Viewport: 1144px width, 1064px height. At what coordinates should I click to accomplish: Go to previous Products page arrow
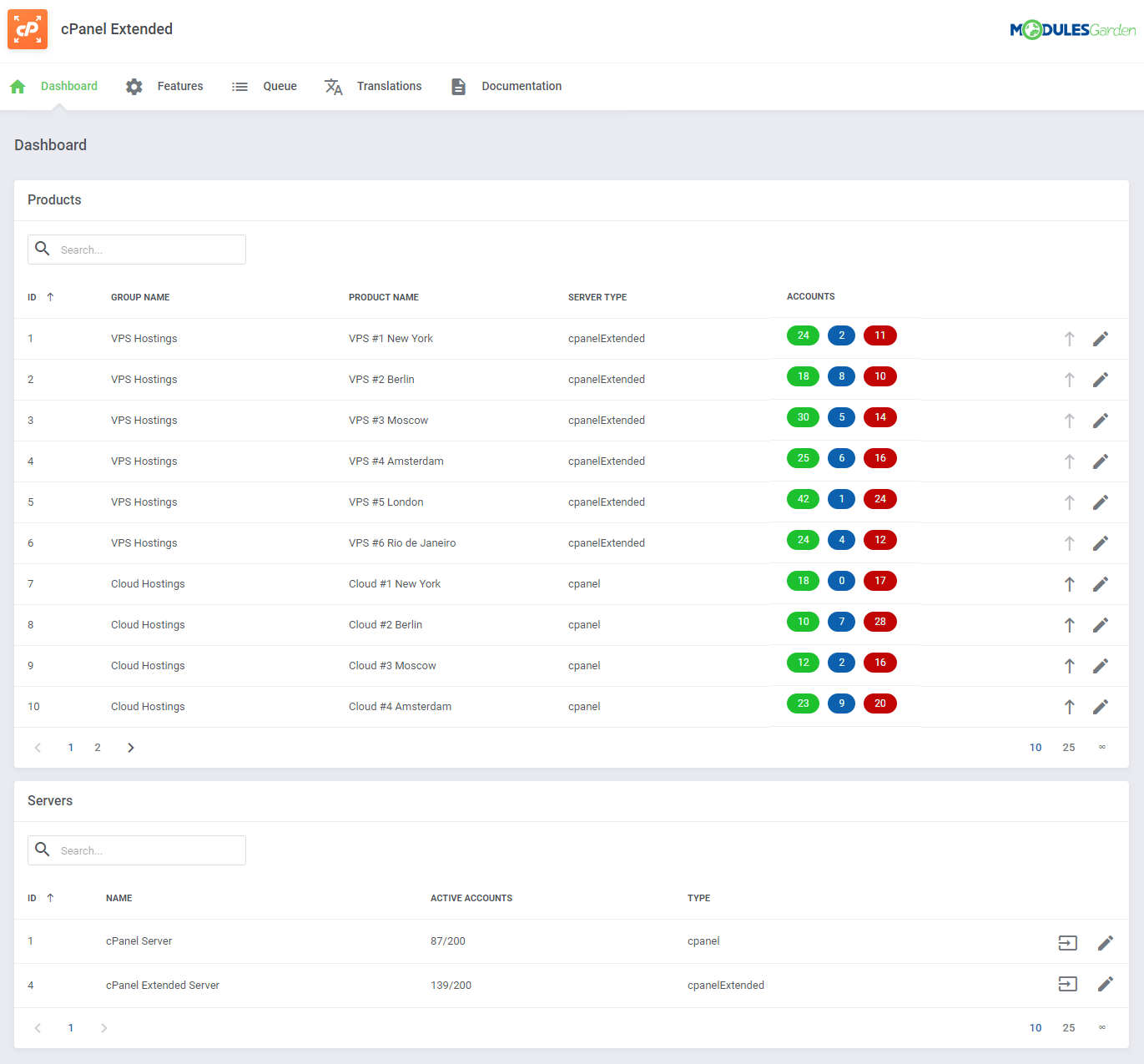(38, 748)
